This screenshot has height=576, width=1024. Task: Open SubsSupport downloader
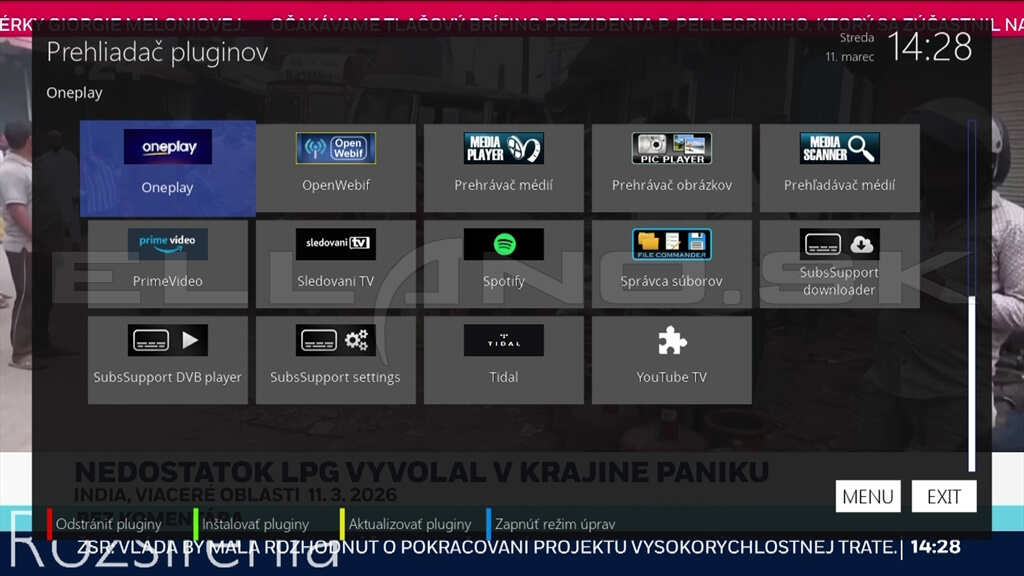(839, 262)
